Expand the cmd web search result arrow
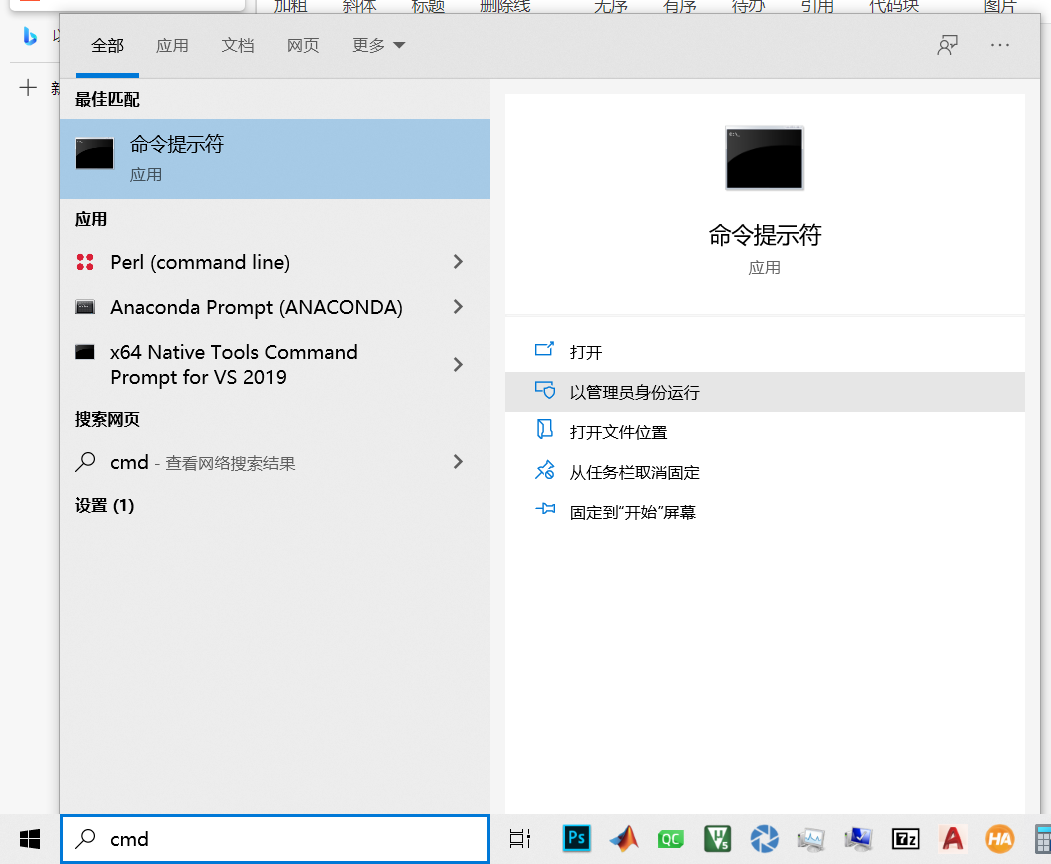Screen dimensions: 1051x864 (458, 462)
